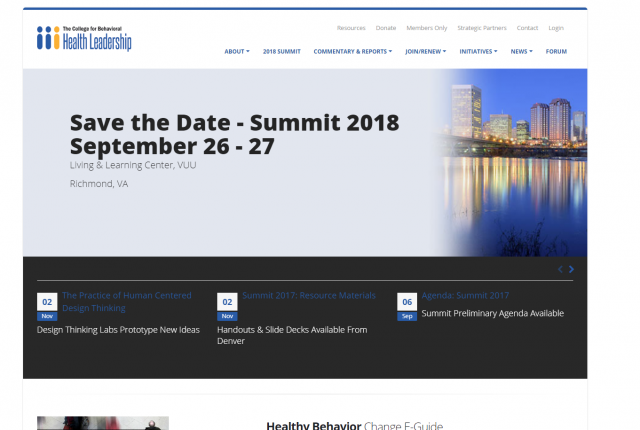Click the Login link
Screen dimensions: 640x430
tap(556, 28)
